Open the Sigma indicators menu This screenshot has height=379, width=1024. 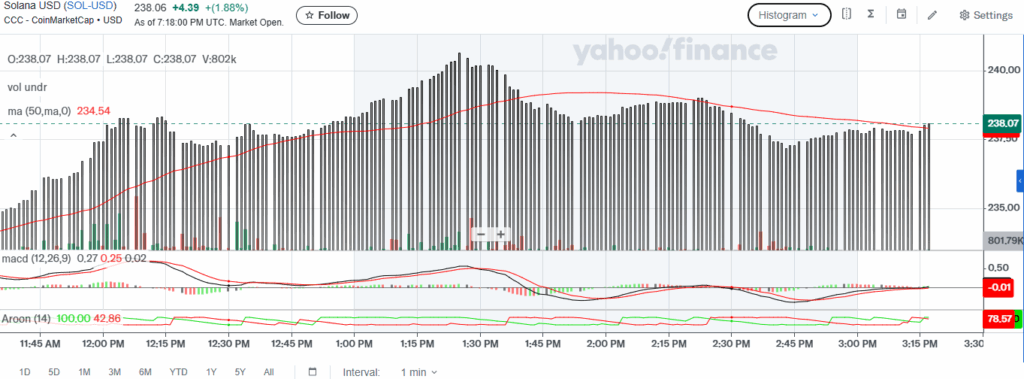coord(871,14)
